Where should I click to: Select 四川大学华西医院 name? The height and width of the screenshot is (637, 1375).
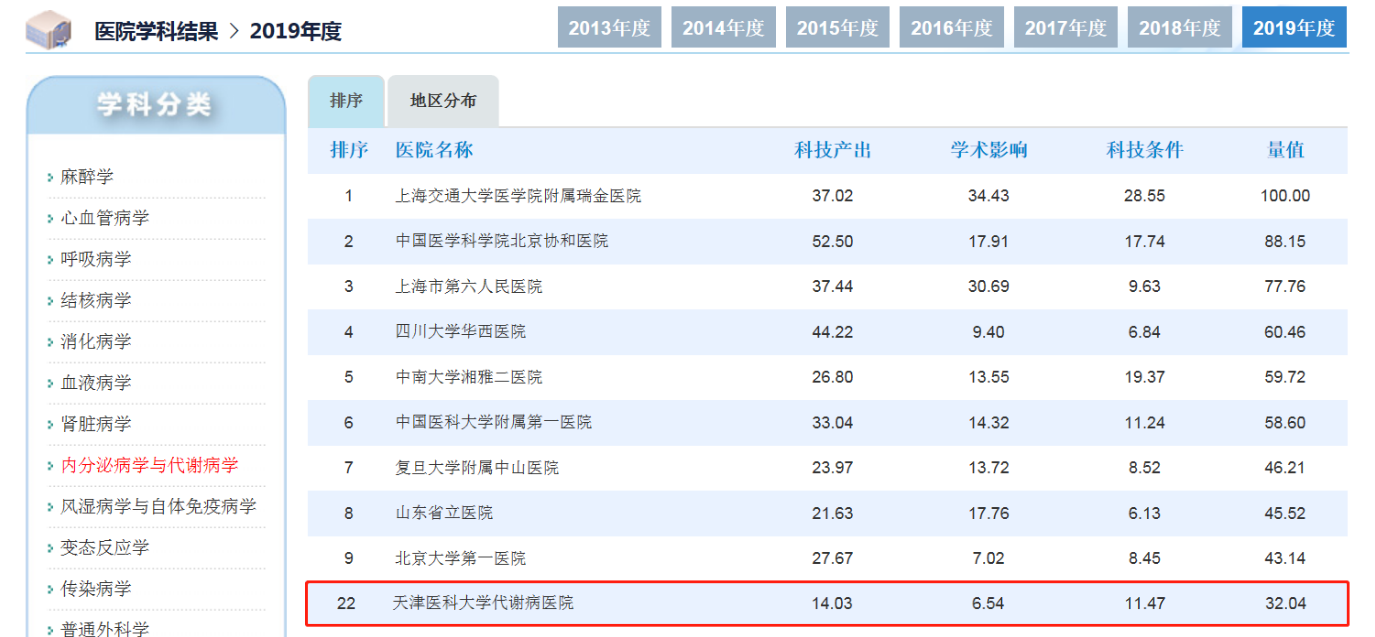pos(460,331)
